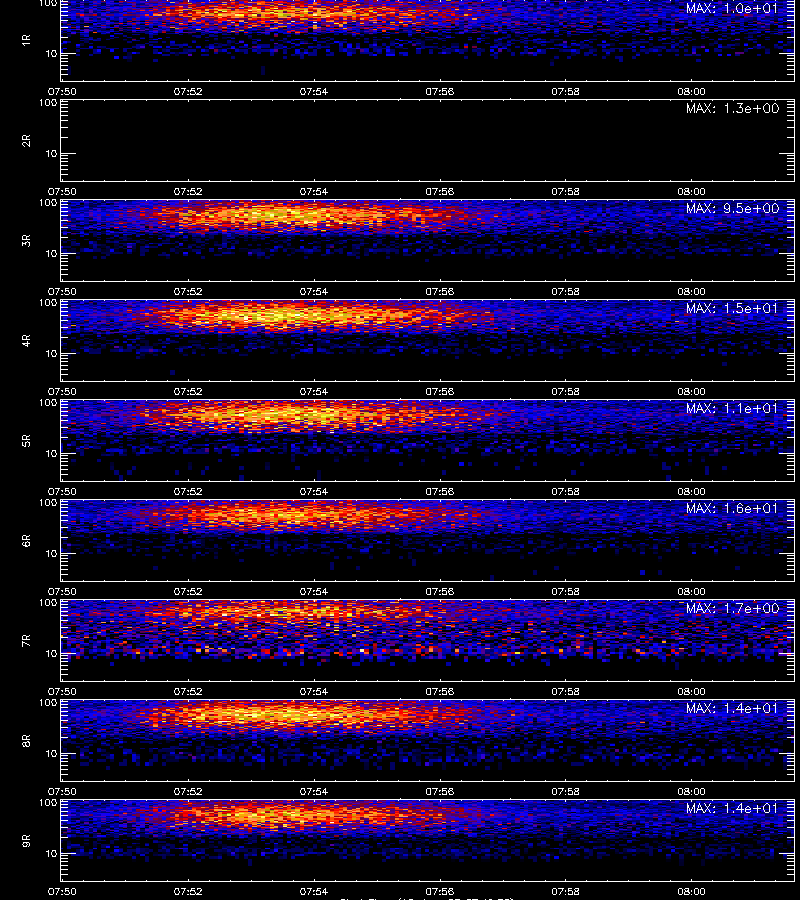Click the 10 y-axis label of 2R panel
The height and width of the screenshot is (900, 800).
(x=51, y=153)
